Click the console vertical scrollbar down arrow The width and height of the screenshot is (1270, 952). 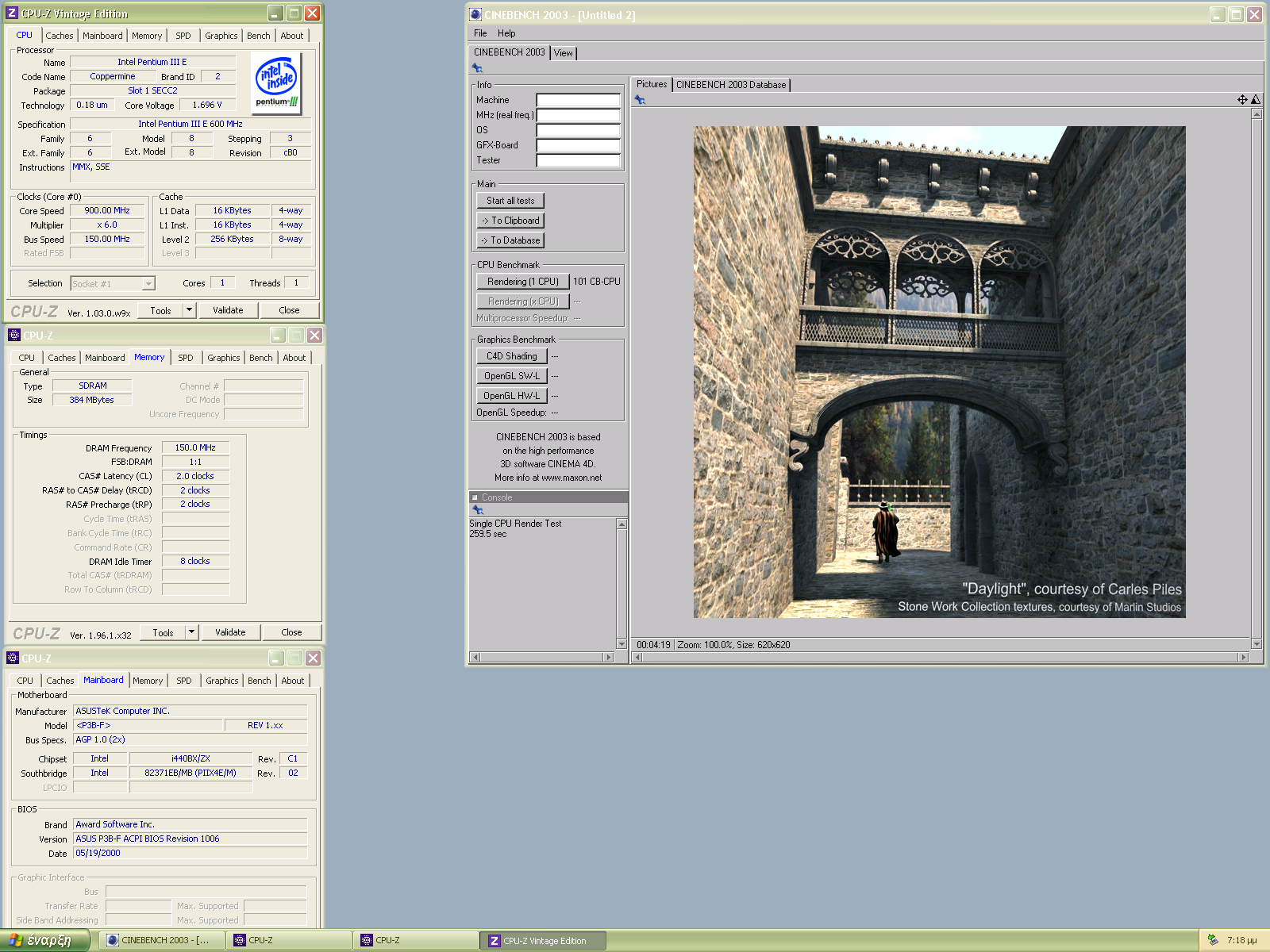(622, 643)
